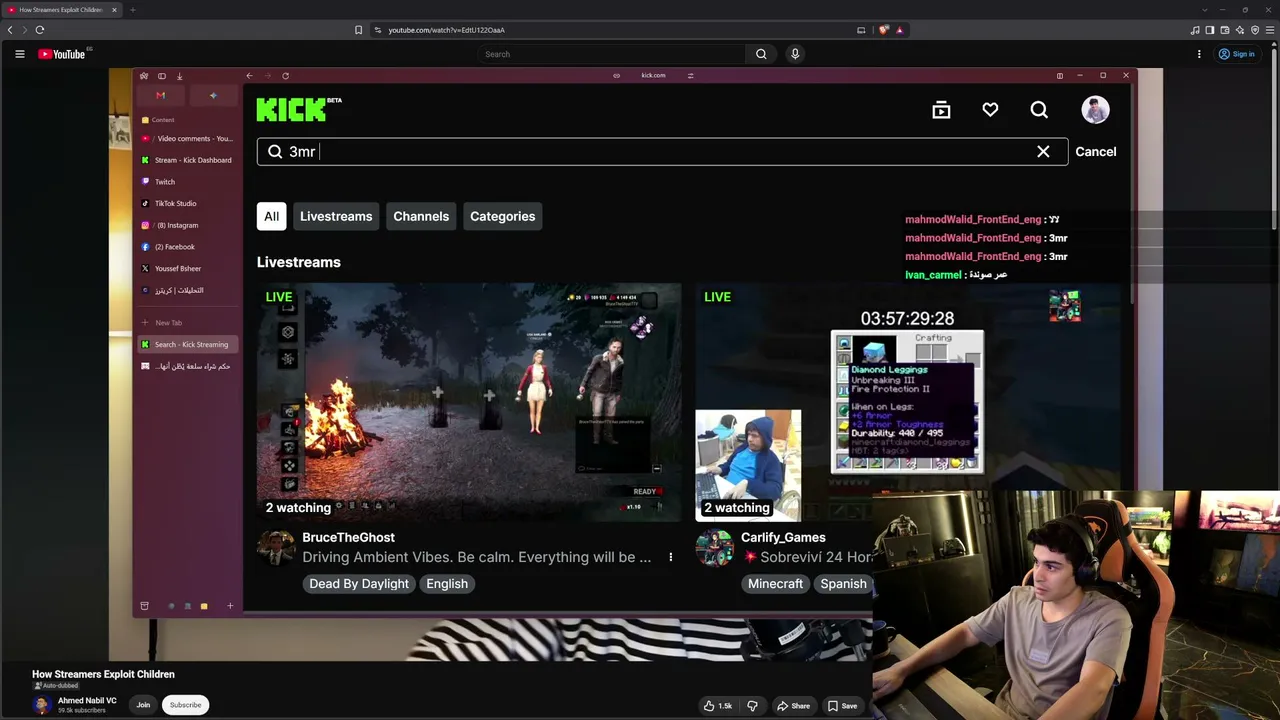The image size is (1280, 720).
Task: Open Brave VPN shield icon
Action: click(x=1255, y=30)
